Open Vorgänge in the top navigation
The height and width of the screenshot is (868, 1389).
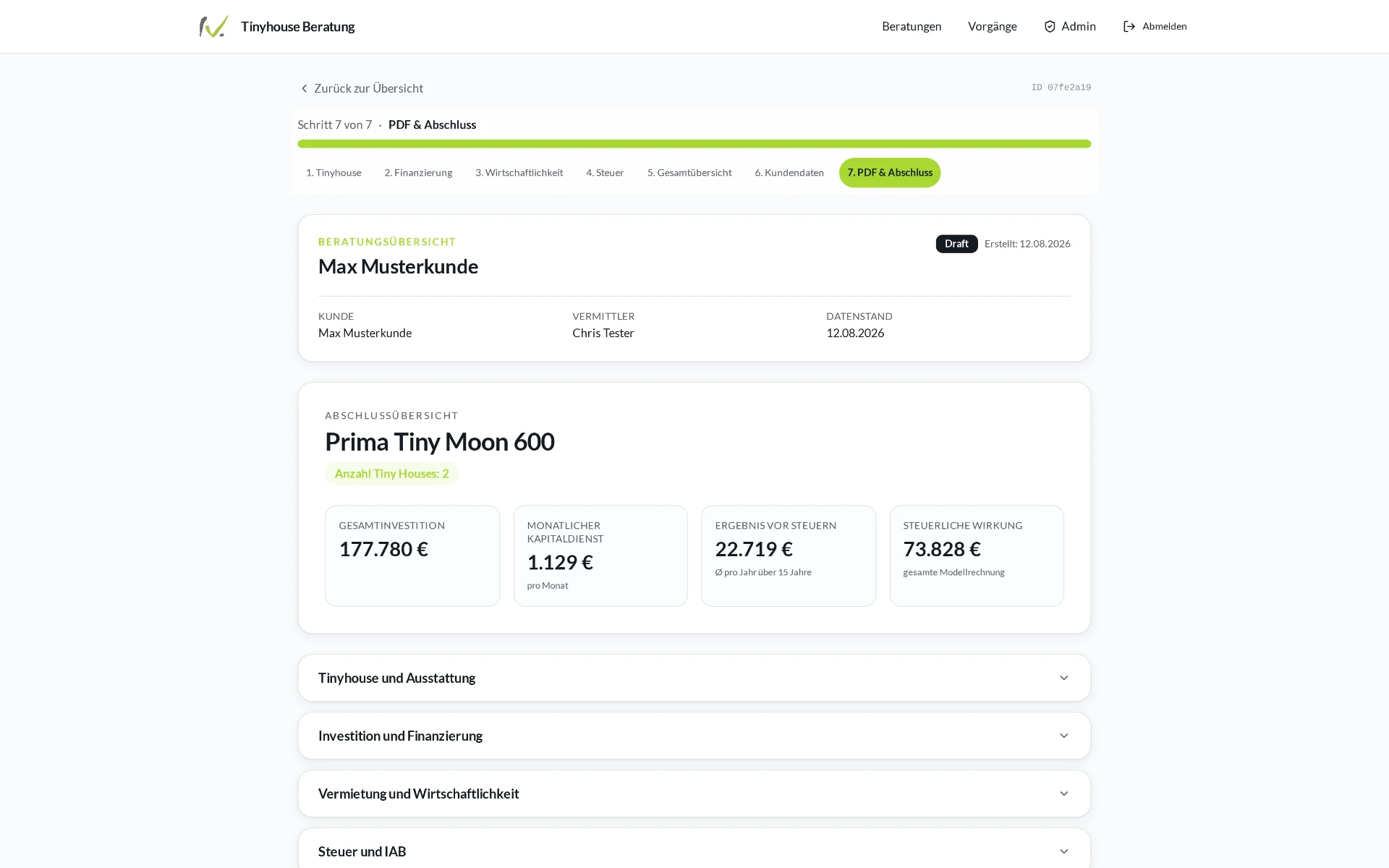coord(993,26)
